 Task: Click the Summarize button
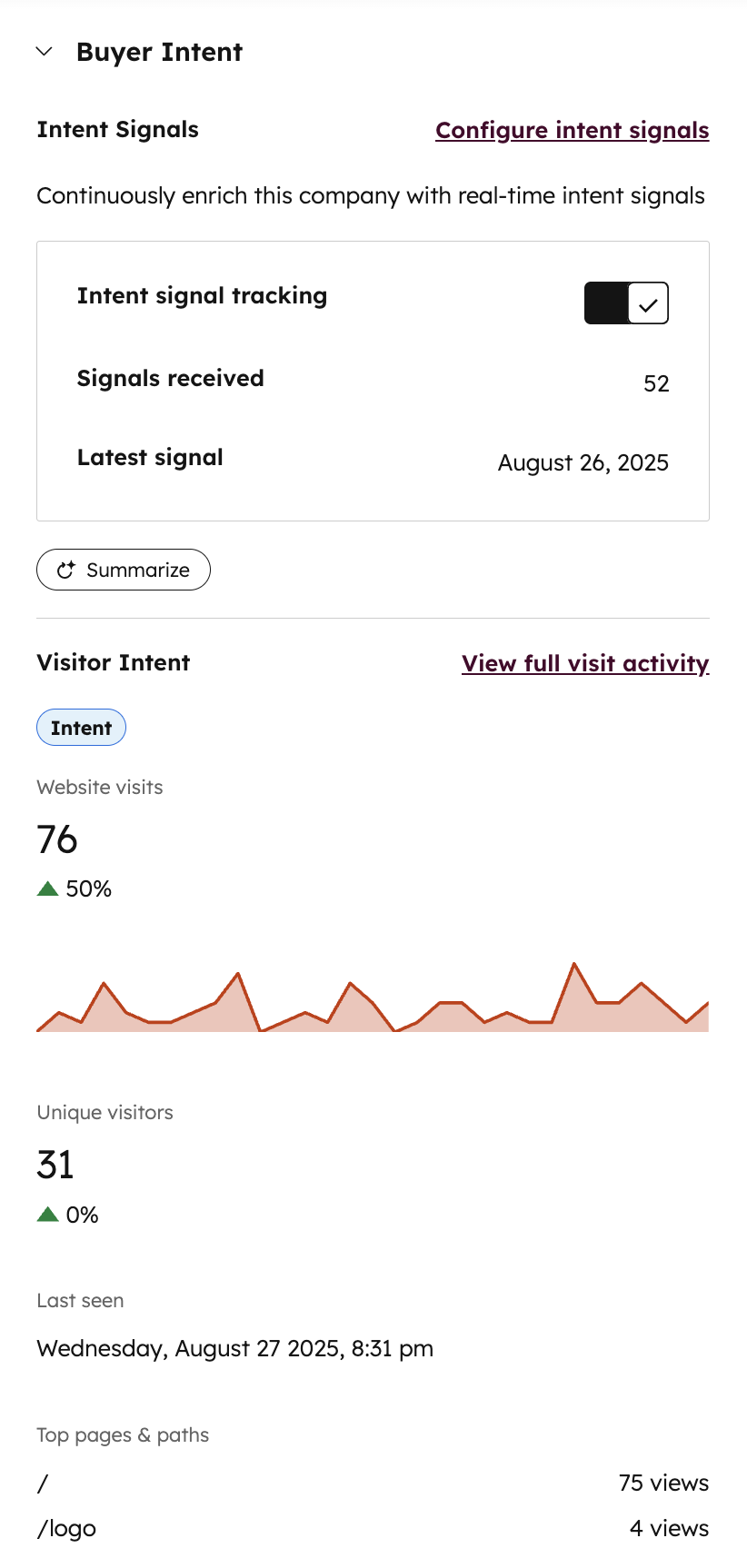coord(124,570)
